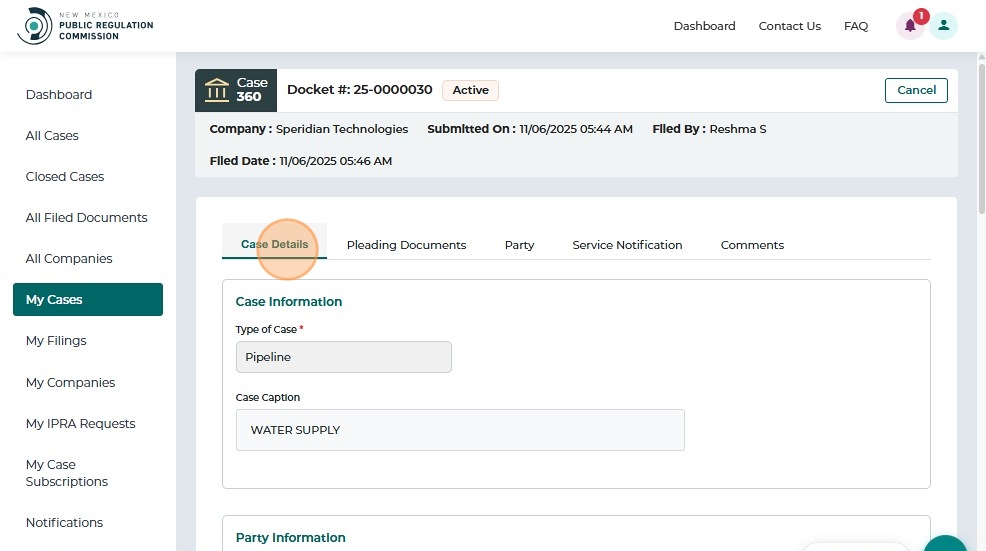Click the Submitted On date 11/06/2025 05:44 AM
The width and height of the screenshot is (986, 551).
click(x=576, y=129)
